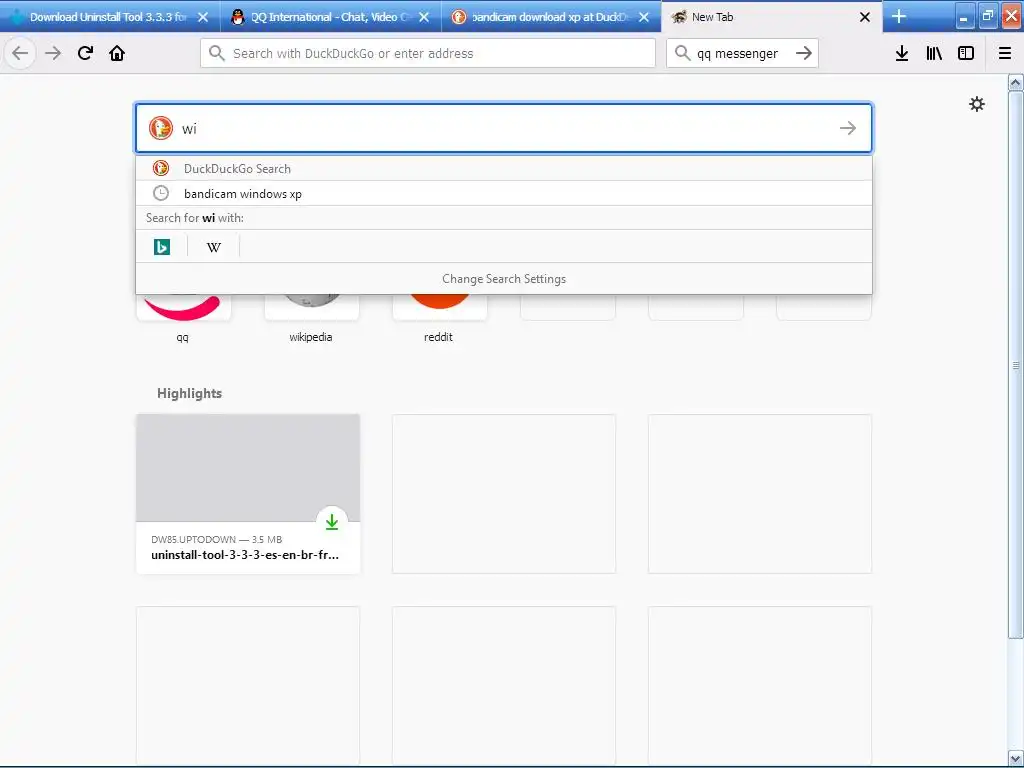
Task: Open a new tab with plus button
Action: tap(899, 16)
